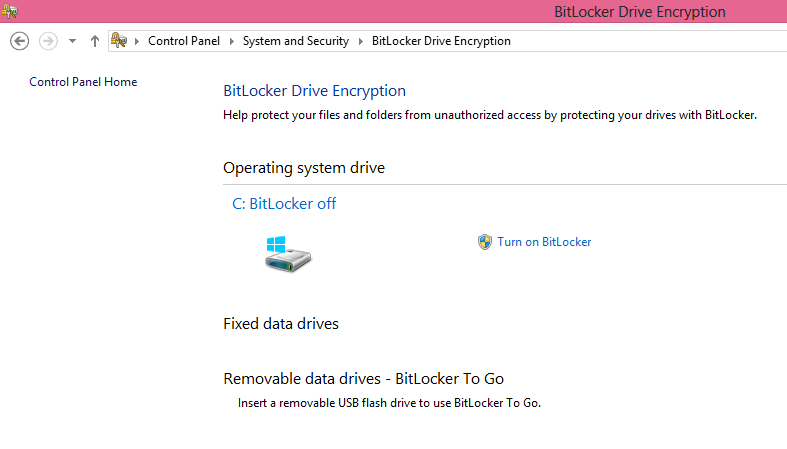This screenshot has height=449, width=787.
Task: Click the UAC shield icon beside Turn on BitLocker
Action: point(484,242)
